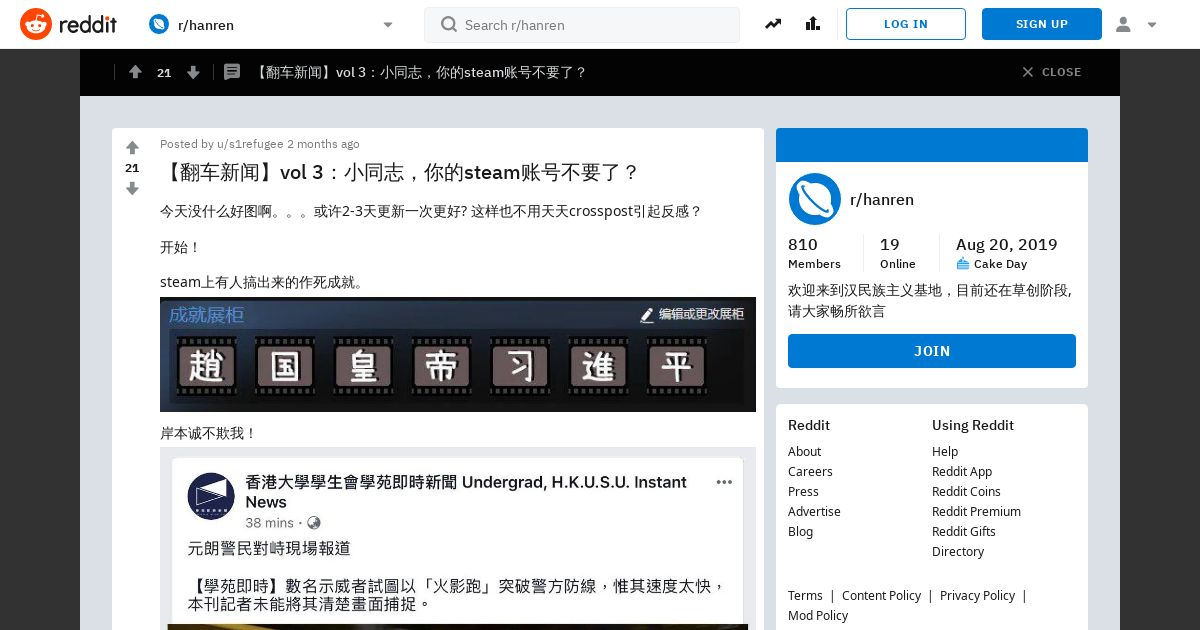Open the Reddit Gifts link

coord(964,531)
